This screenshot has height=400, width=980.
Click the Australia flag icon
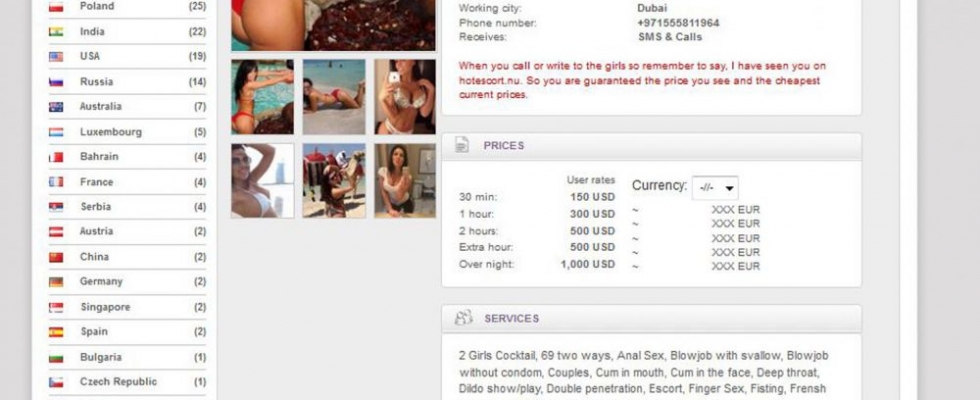56,107
